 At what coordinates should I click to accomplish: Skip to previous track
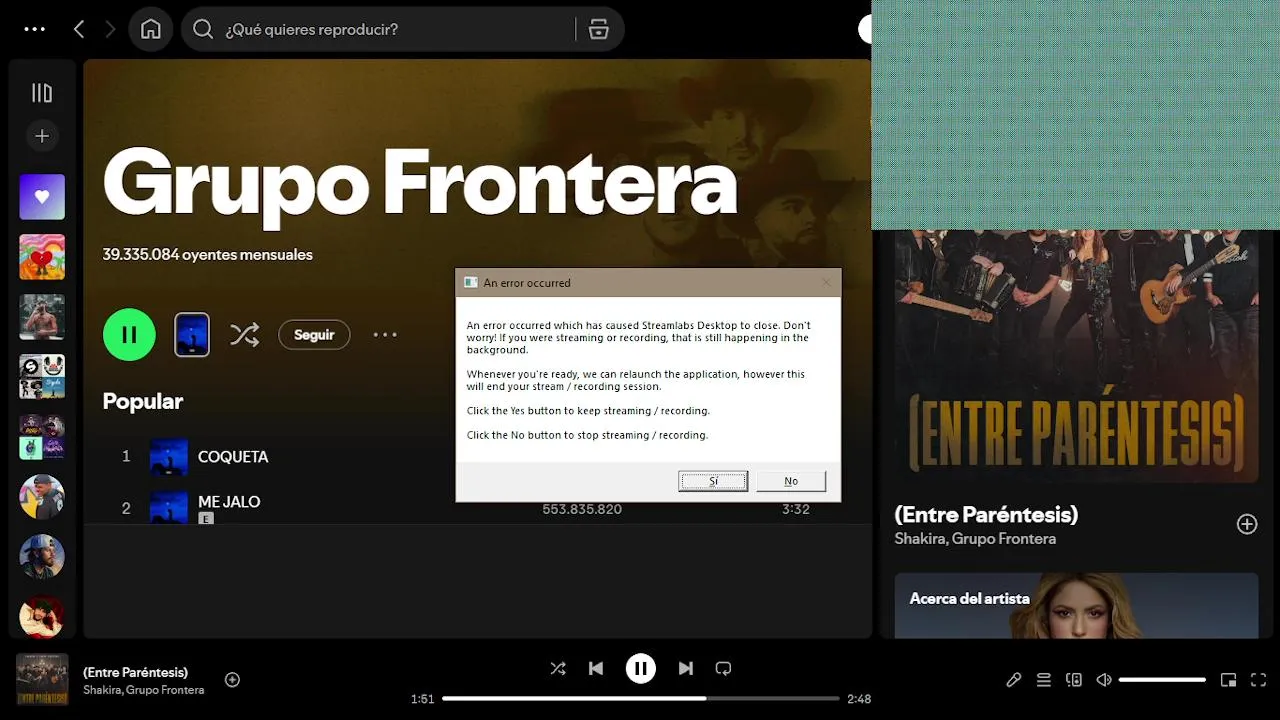point(596,668)
